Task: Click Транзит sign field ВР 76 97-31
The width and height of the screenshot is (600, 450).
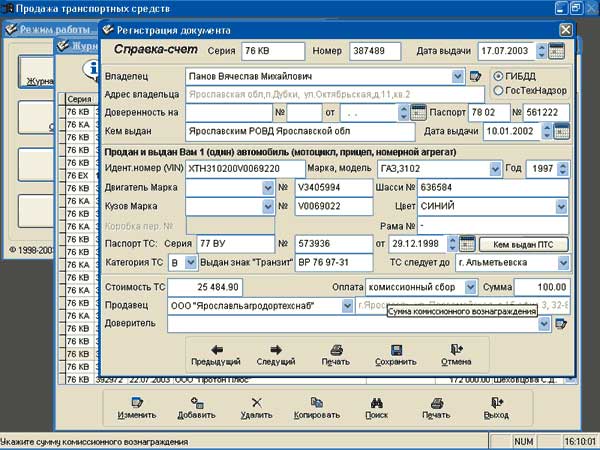Action: pyautogui.click(x=334, y=262)
